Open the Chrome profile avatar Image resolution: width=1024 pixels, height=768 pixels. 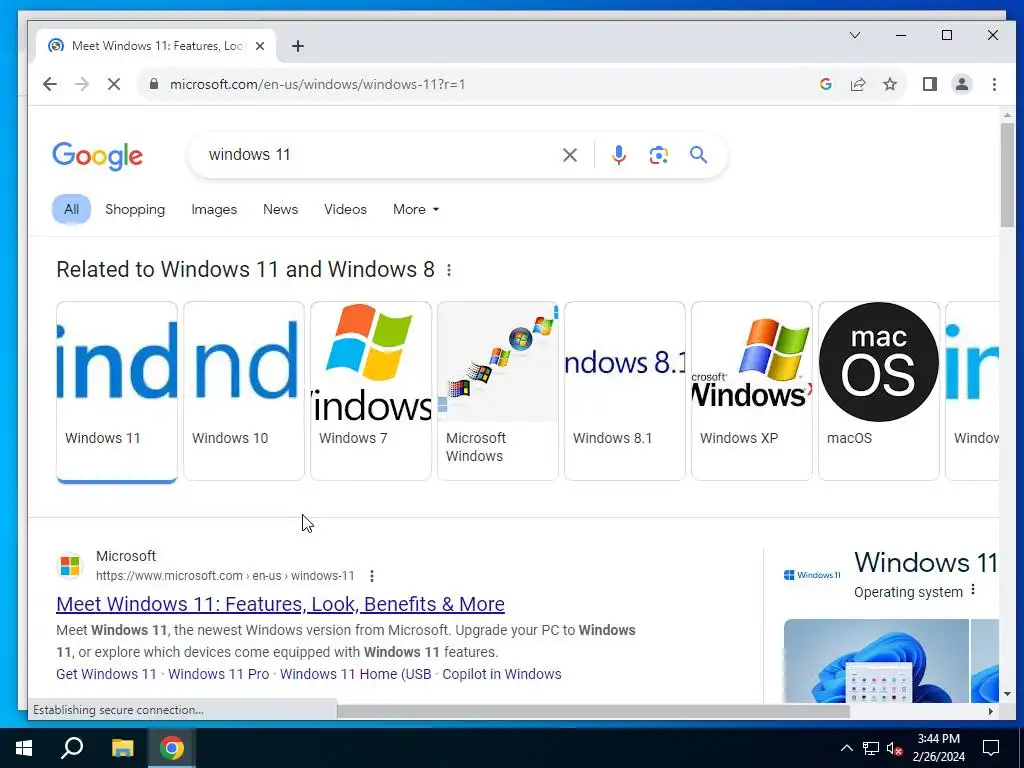click(x=961, y=84)
